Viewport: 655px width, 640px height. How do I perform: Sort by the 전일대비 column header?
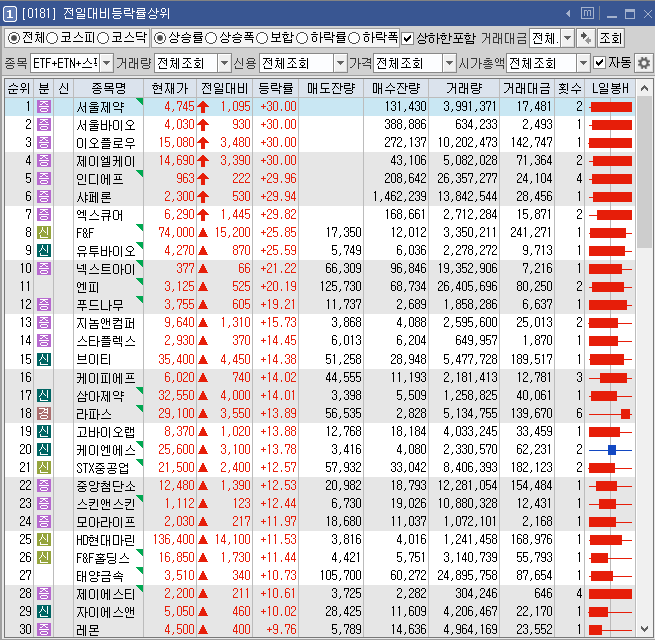(224, 88)
